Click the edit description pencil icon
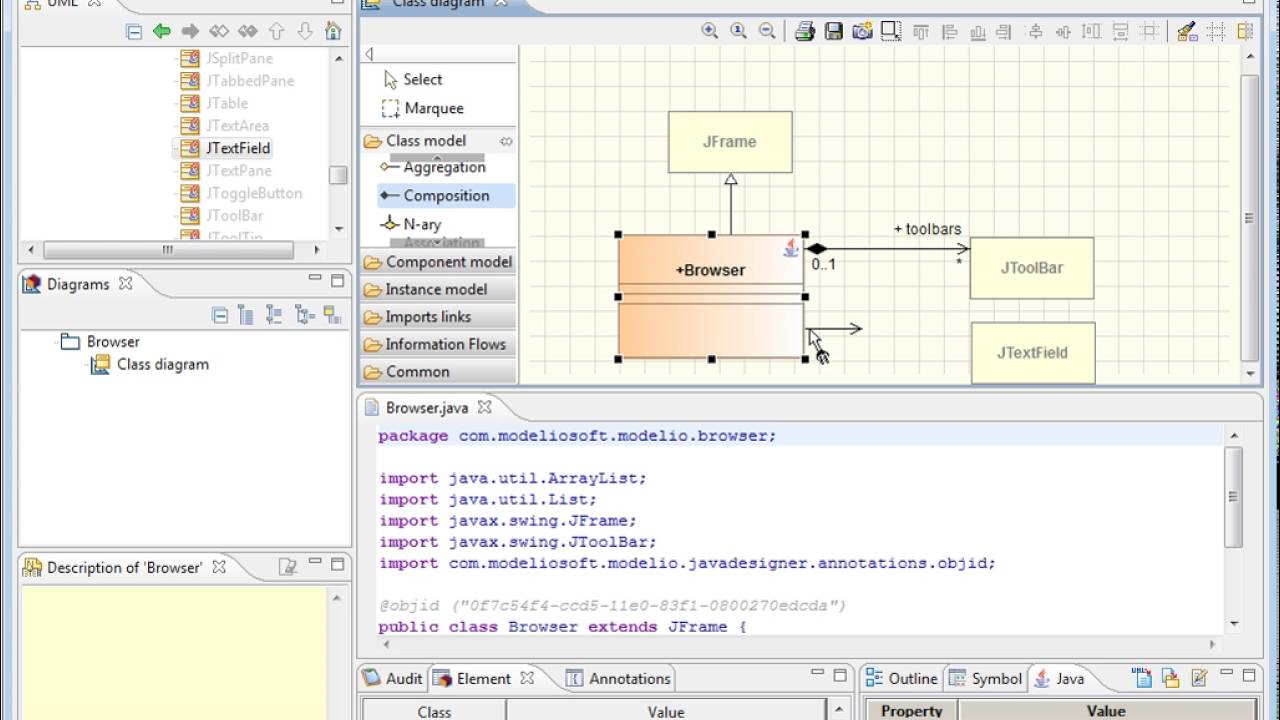 [288, 567]
